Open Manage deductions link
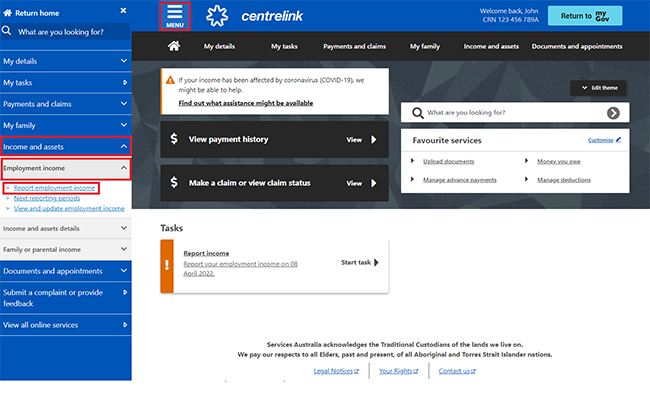This screenshot has width=650, height=395. tap(564, 180)
